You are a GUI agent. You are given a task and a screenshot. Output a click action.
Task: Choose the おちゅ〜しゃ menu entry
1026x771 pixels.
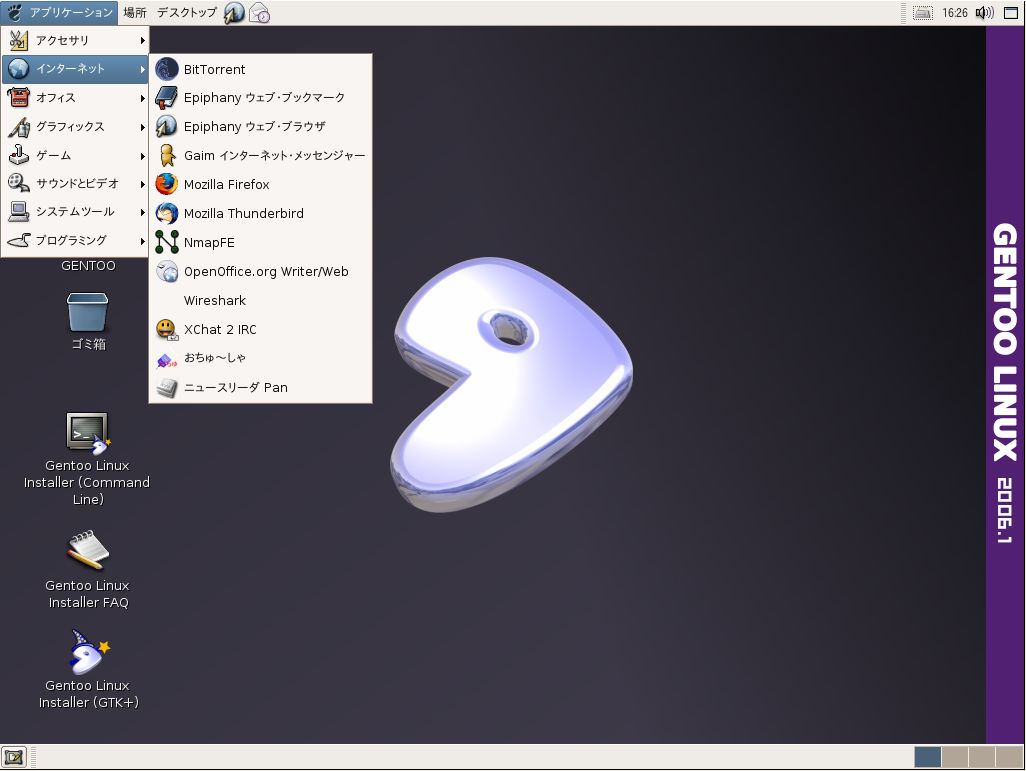pyautogui.click(x=260, y=358)
